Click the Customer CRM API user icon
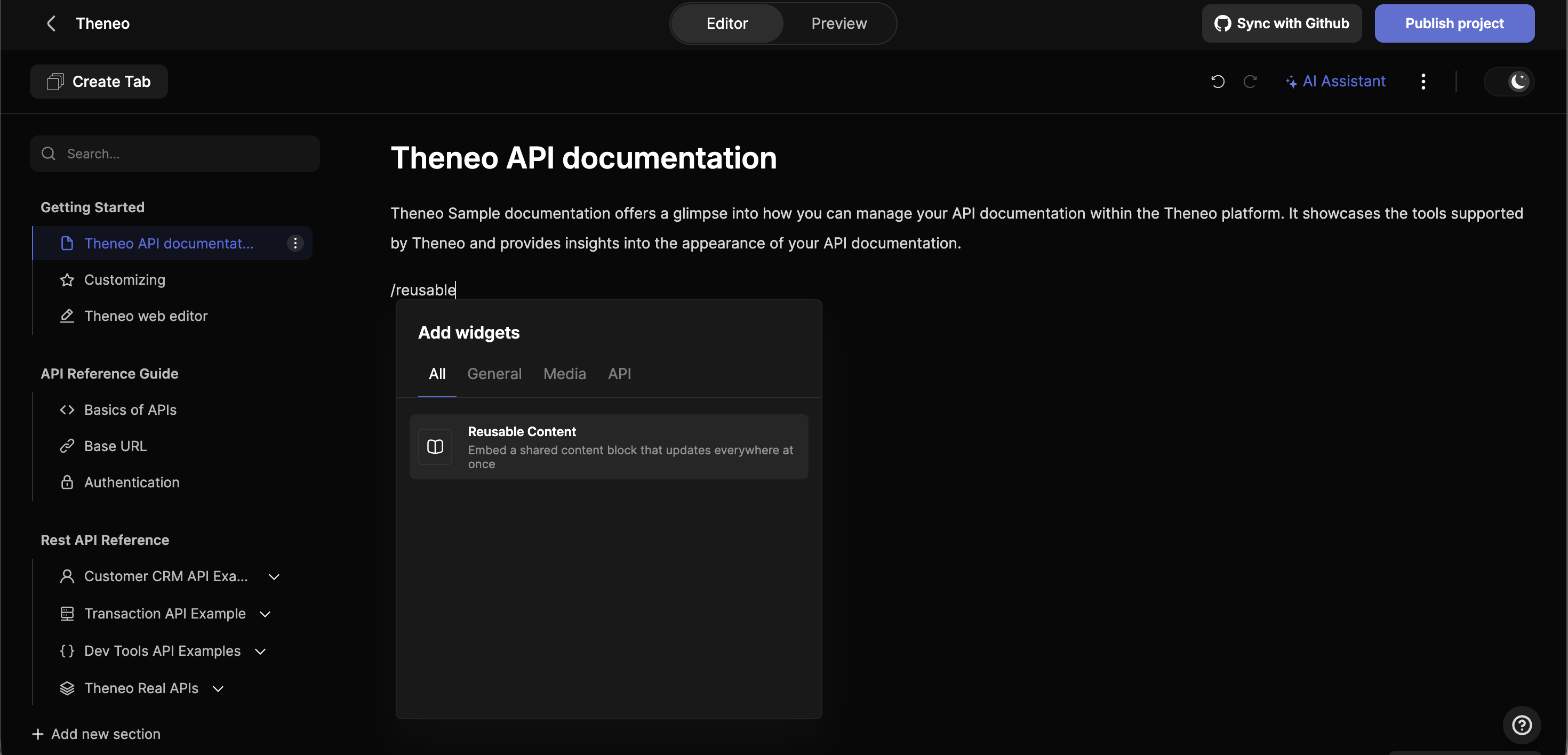Viewport: 1568px width, 755px height. click(67, 577)
